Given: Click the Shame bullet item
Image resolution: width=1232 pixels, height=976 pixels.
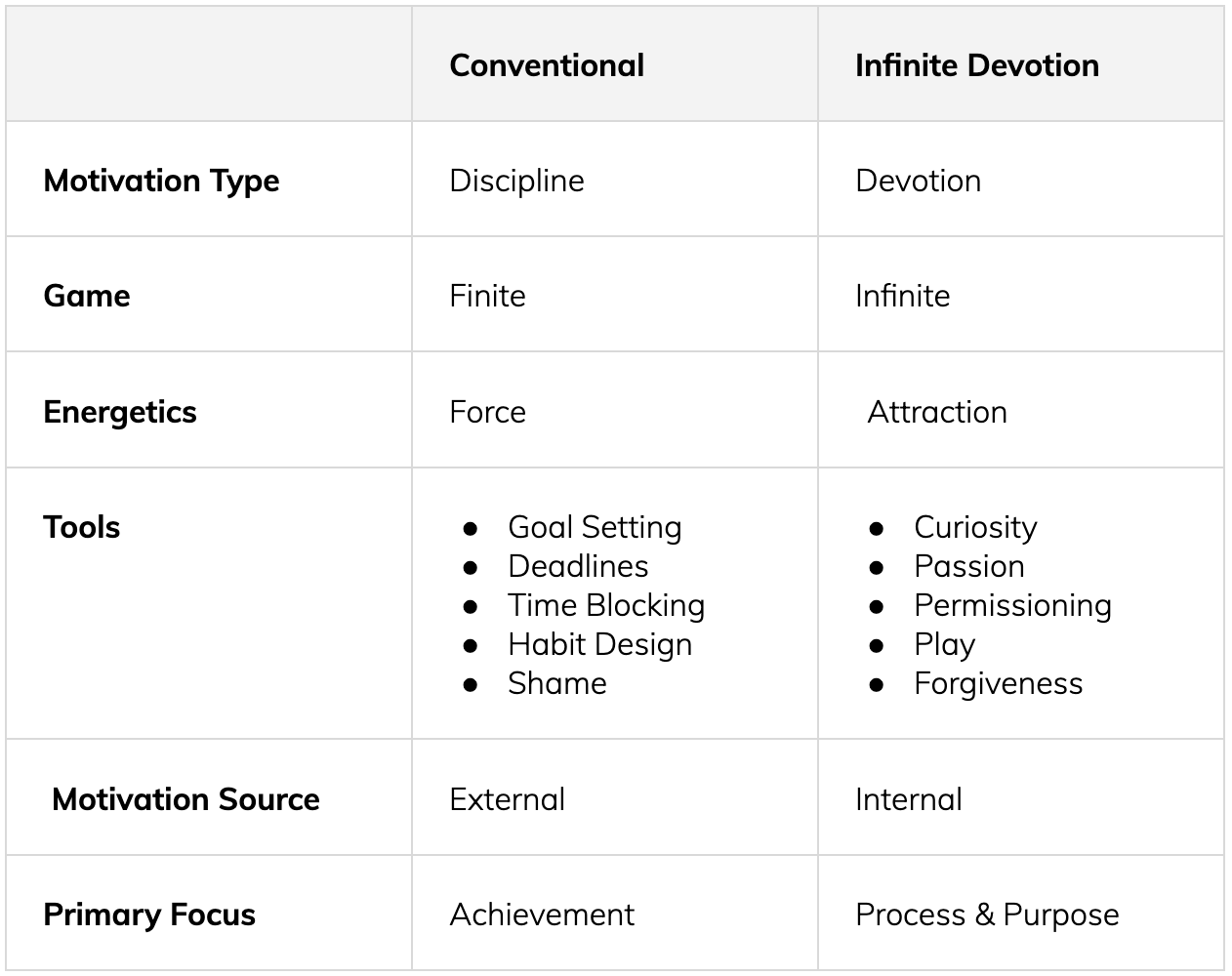Looking at the screenshot, I should coord(557,683).
